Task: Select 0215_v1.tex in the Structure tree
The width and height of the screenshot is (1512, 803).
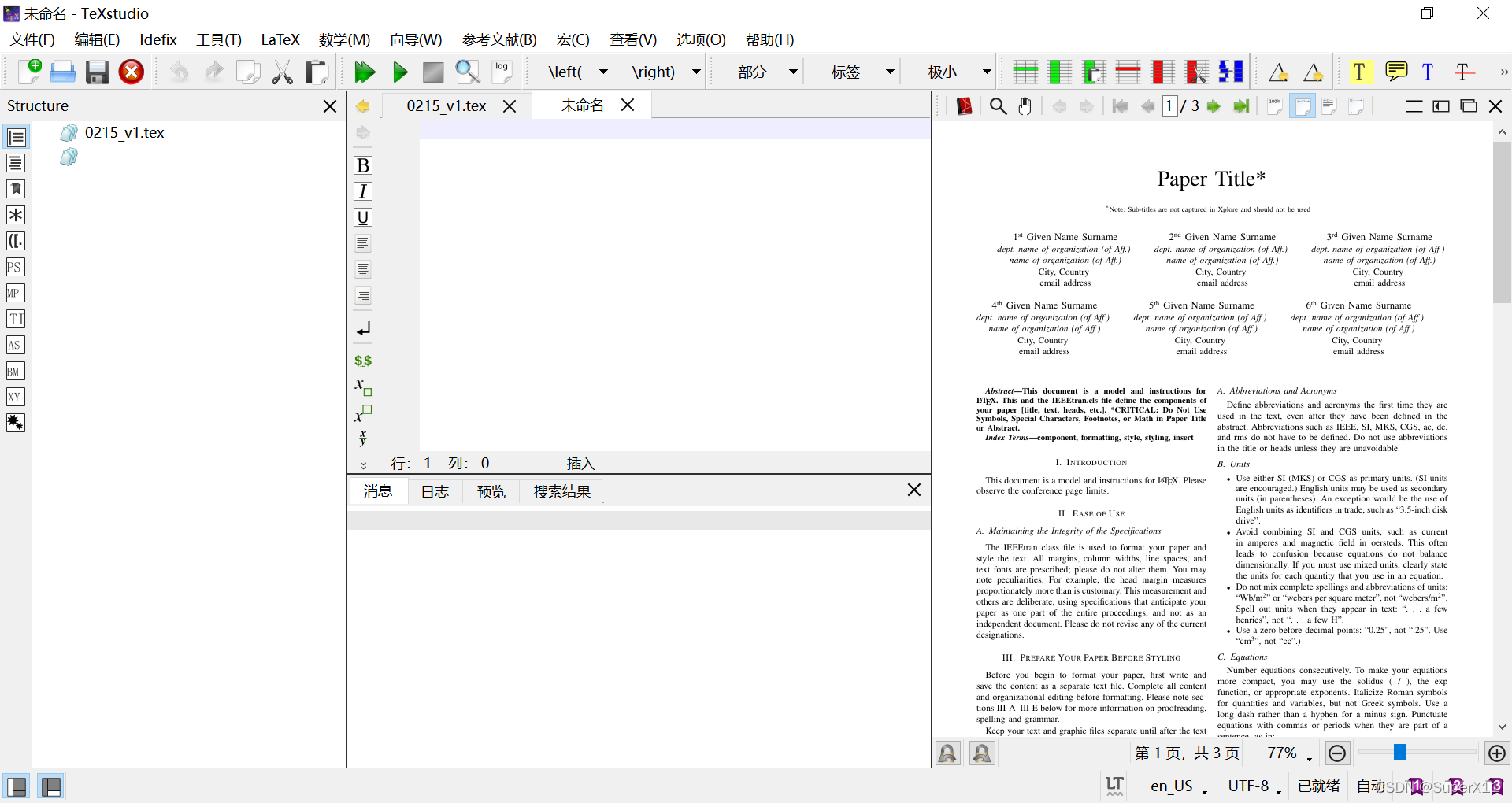Action: (124, 132)
